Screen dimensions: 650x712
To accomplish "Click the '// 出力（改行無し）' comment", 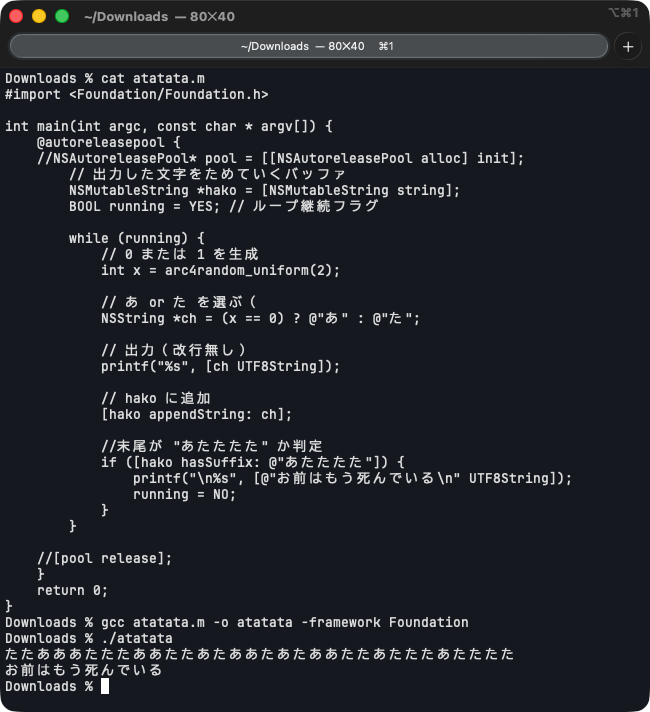I will point(174,350).
